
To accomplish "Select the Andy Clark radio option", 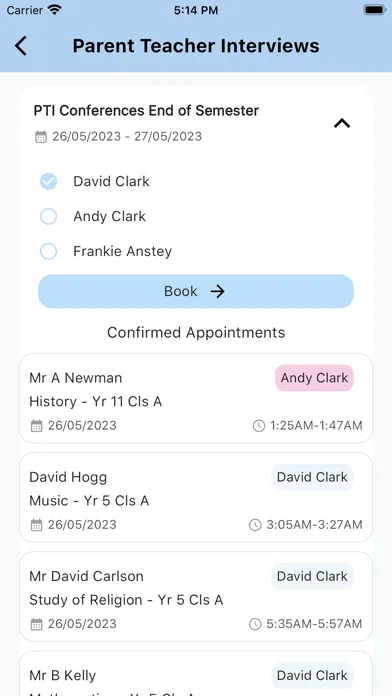I will (x=48, y=217).
